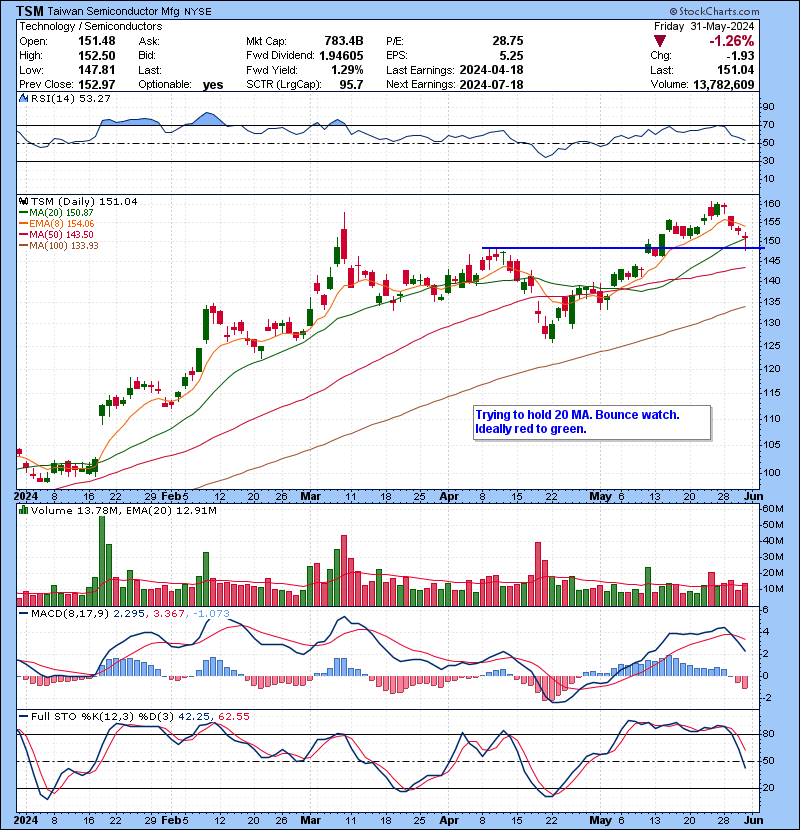
Task: Click the Technology / Semiconductors sector text
Action: (91, 26)
